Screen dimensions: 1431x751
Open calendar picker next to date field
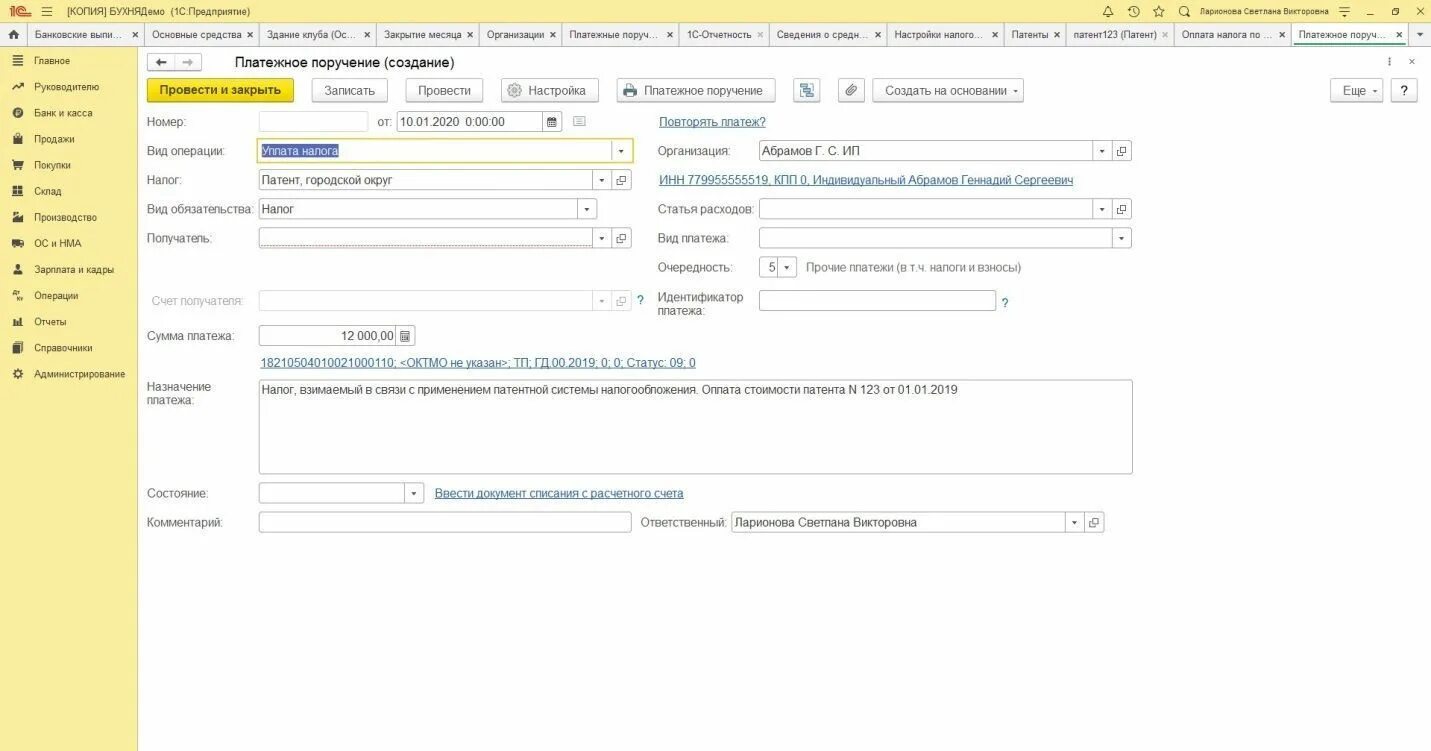pos(552,122)
